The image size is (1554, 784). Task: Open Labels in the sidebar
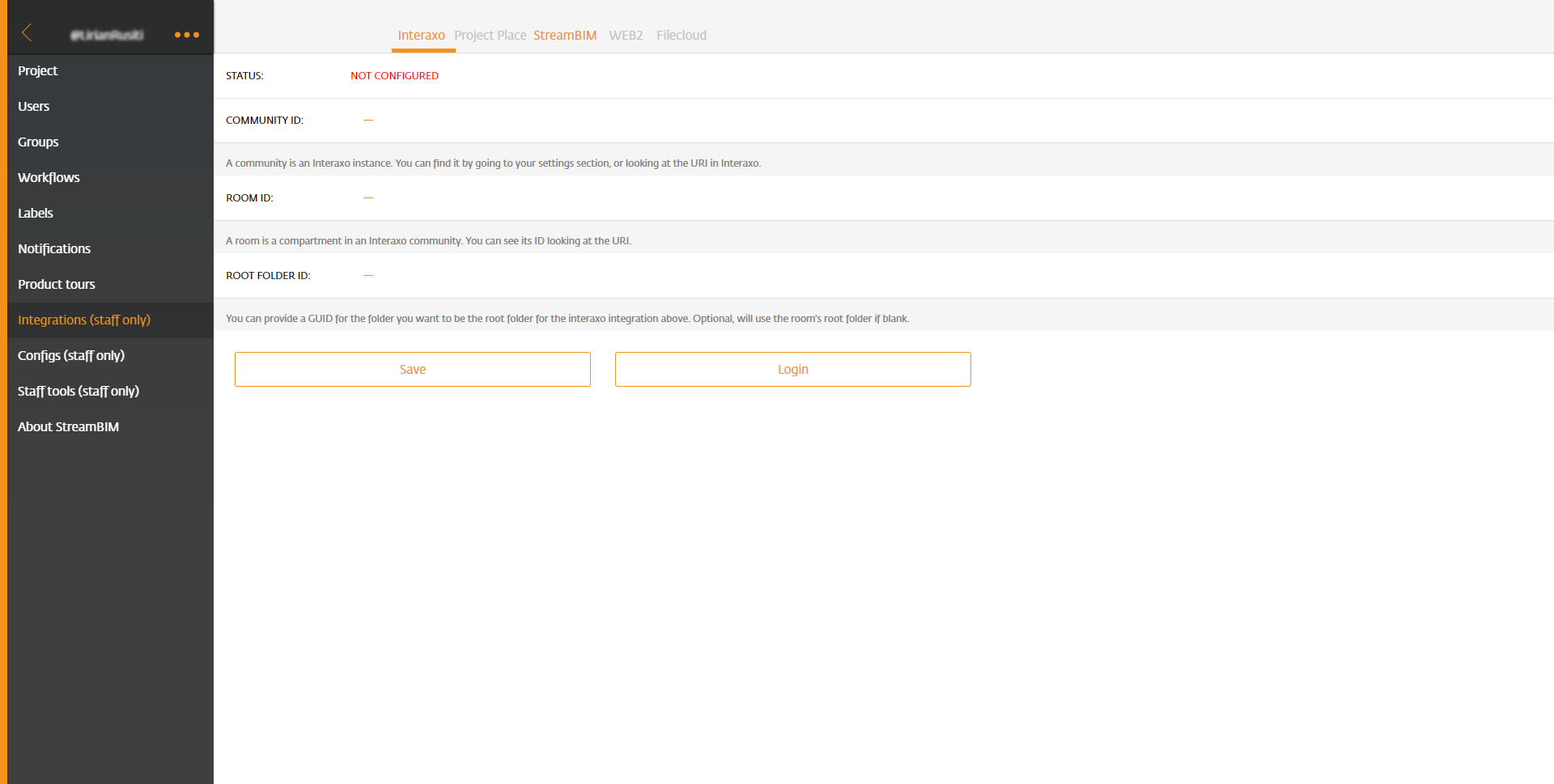click(110, 213)
